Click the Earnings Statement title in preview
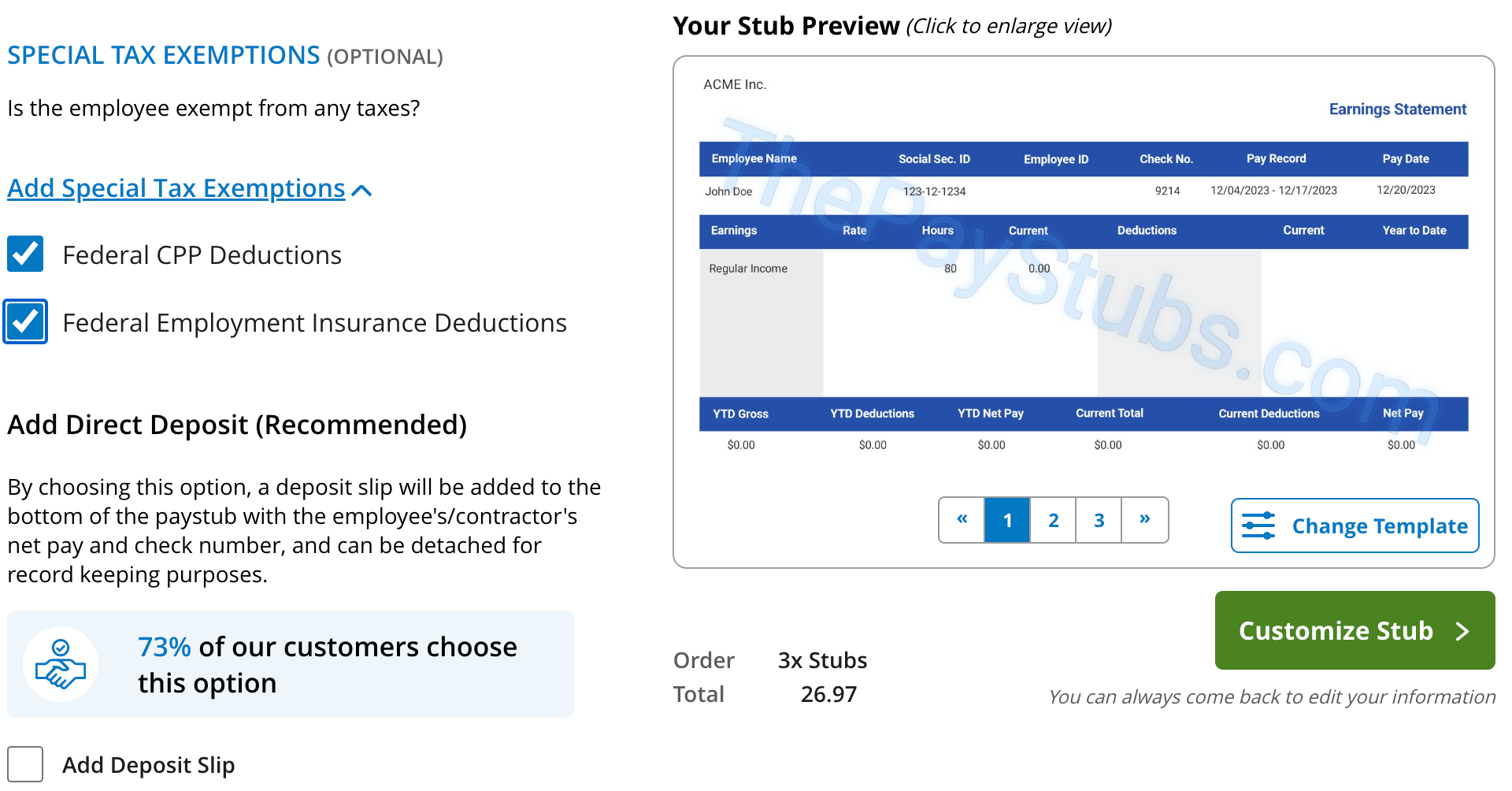The width and height of the screenshot is (1512, 791). click(x=1397, y=110)
